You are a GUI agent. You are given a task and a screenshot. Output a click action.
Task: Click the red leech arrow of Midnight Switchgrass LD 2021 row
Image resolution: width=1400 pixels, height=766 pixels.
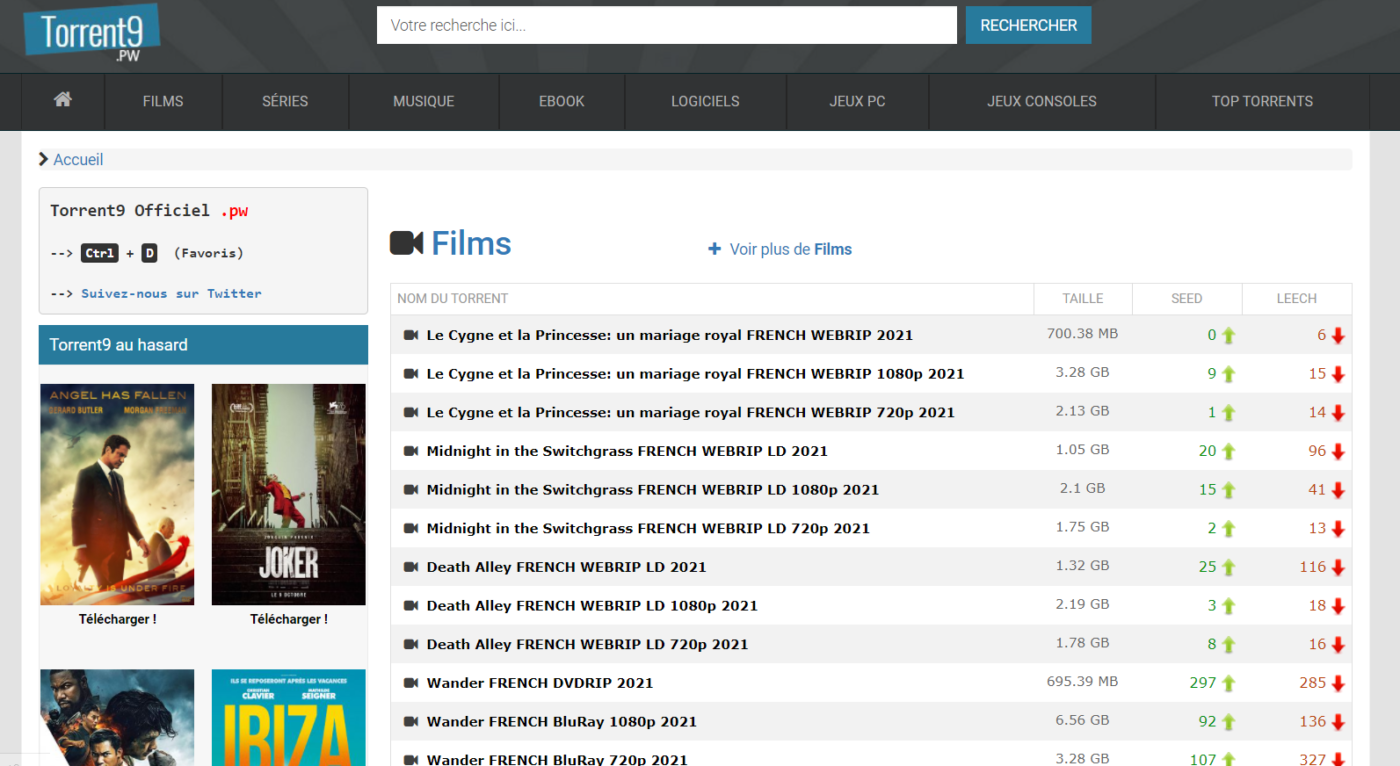click(x=1338, y=452)
